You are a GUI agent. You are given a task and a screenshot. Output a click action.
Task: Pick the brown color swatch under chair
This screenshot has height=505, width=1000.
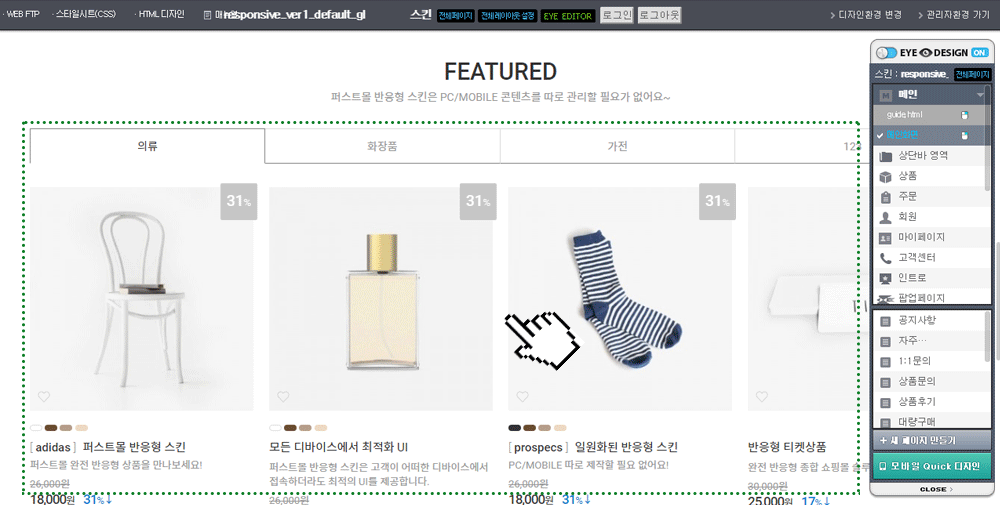(51, 428)
